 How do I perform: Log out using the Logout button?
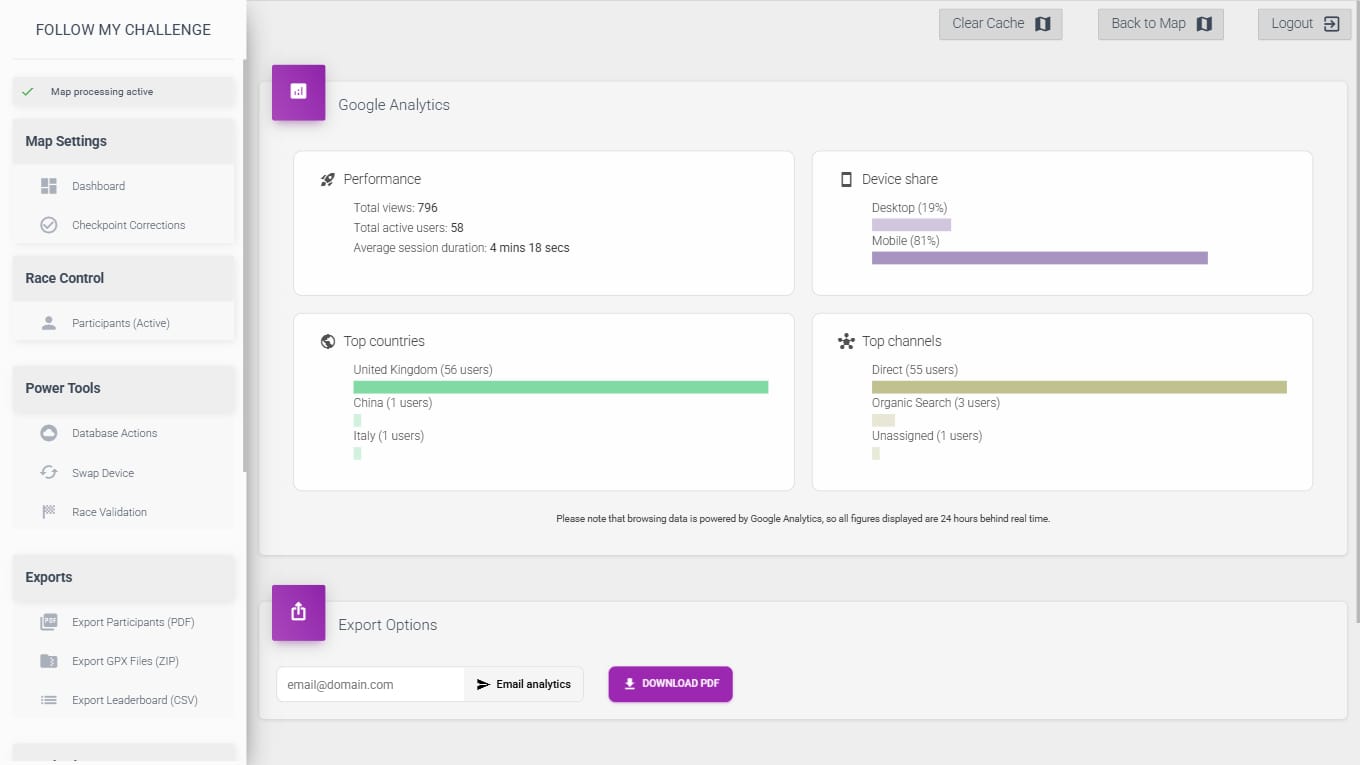[x=1304, y=24]
